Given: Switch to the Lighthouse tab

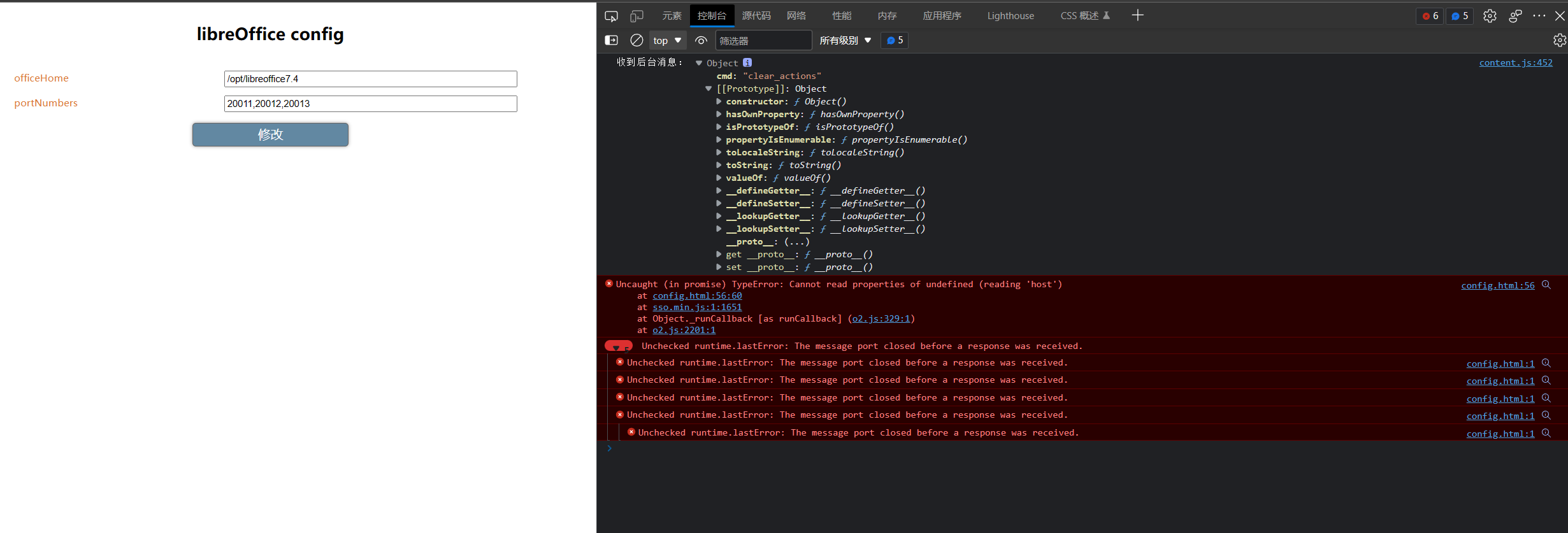Looking at the screenshot, I should (1011, 16).
